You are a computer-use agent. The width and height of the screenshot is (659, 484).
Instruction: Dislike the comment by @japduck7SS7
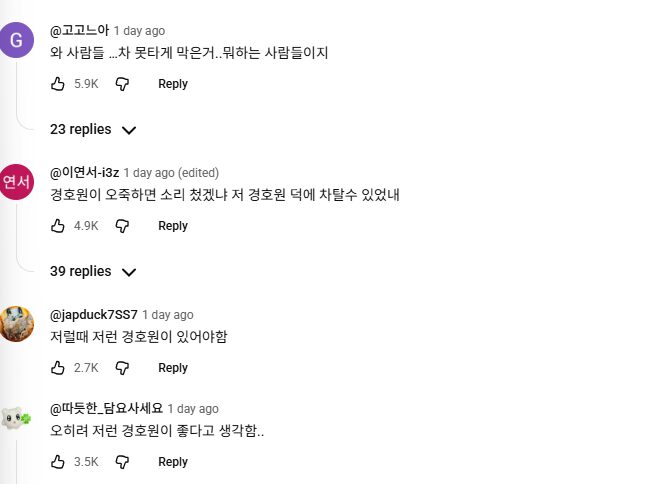pos(122,368)
